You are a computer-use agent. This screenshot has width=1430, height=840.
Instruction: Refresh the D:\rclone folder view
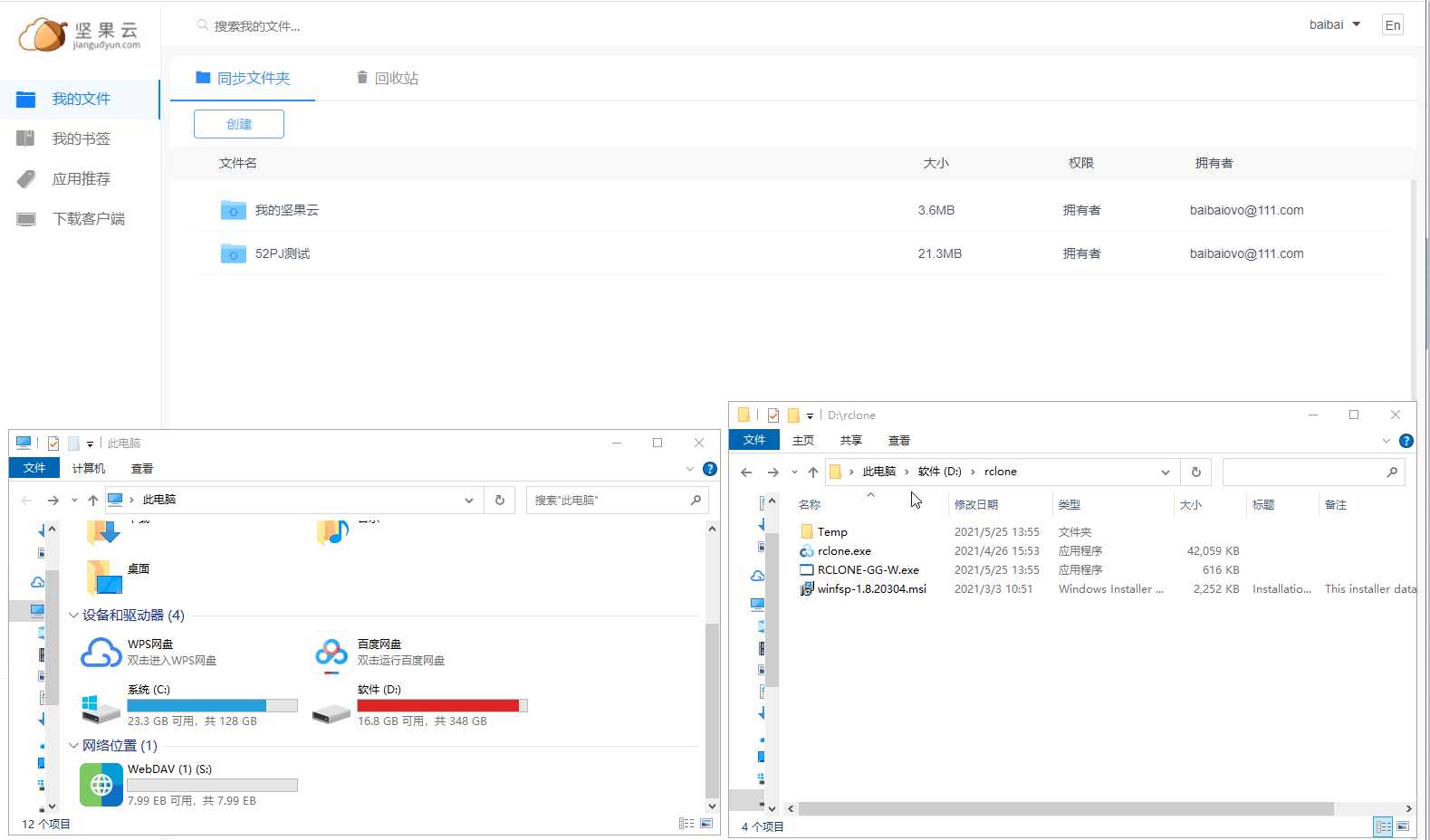[1195, 472]
